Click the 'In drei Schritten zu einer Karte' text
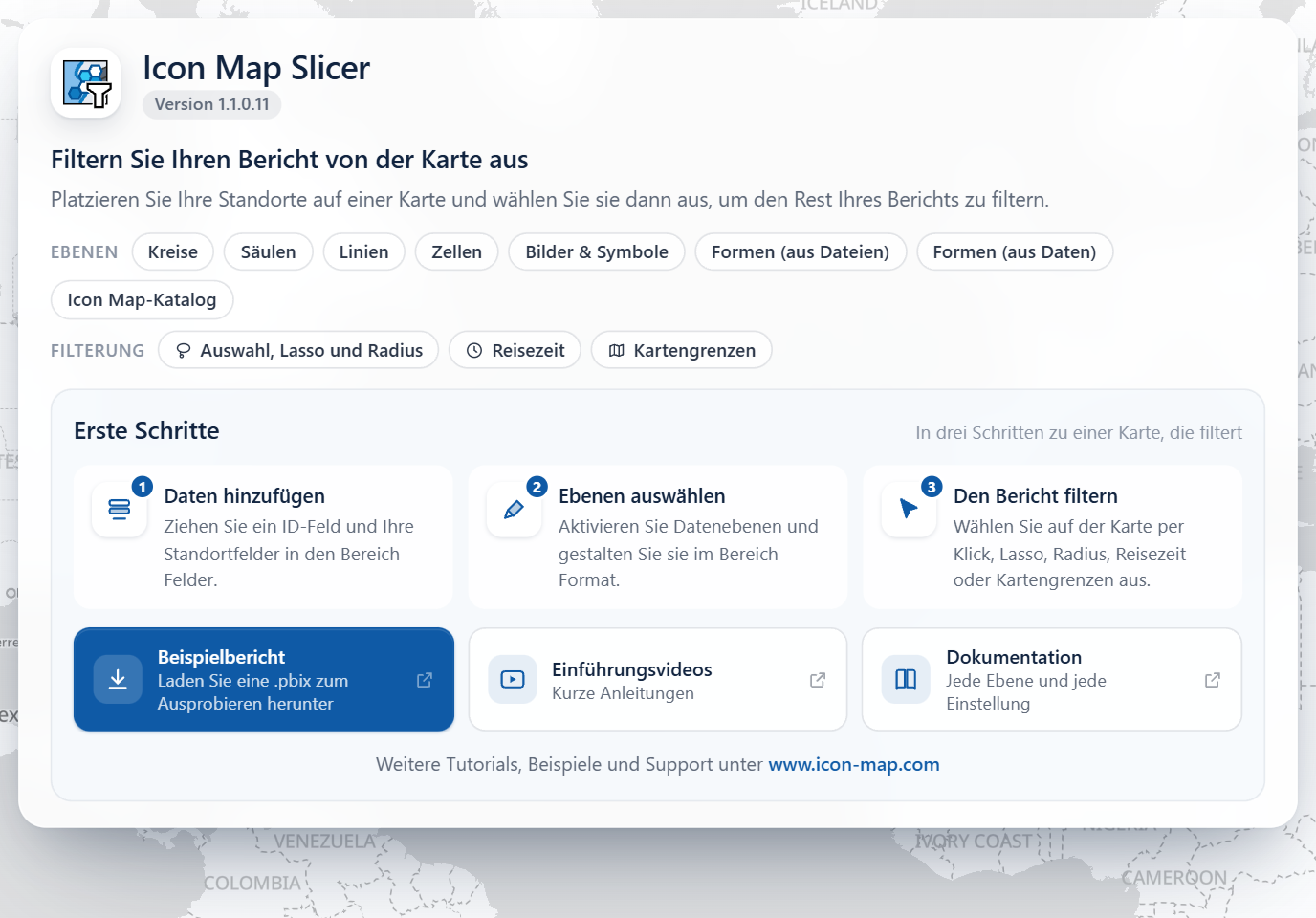This screenshot has height=918, width=1316. click(1079, 432)
